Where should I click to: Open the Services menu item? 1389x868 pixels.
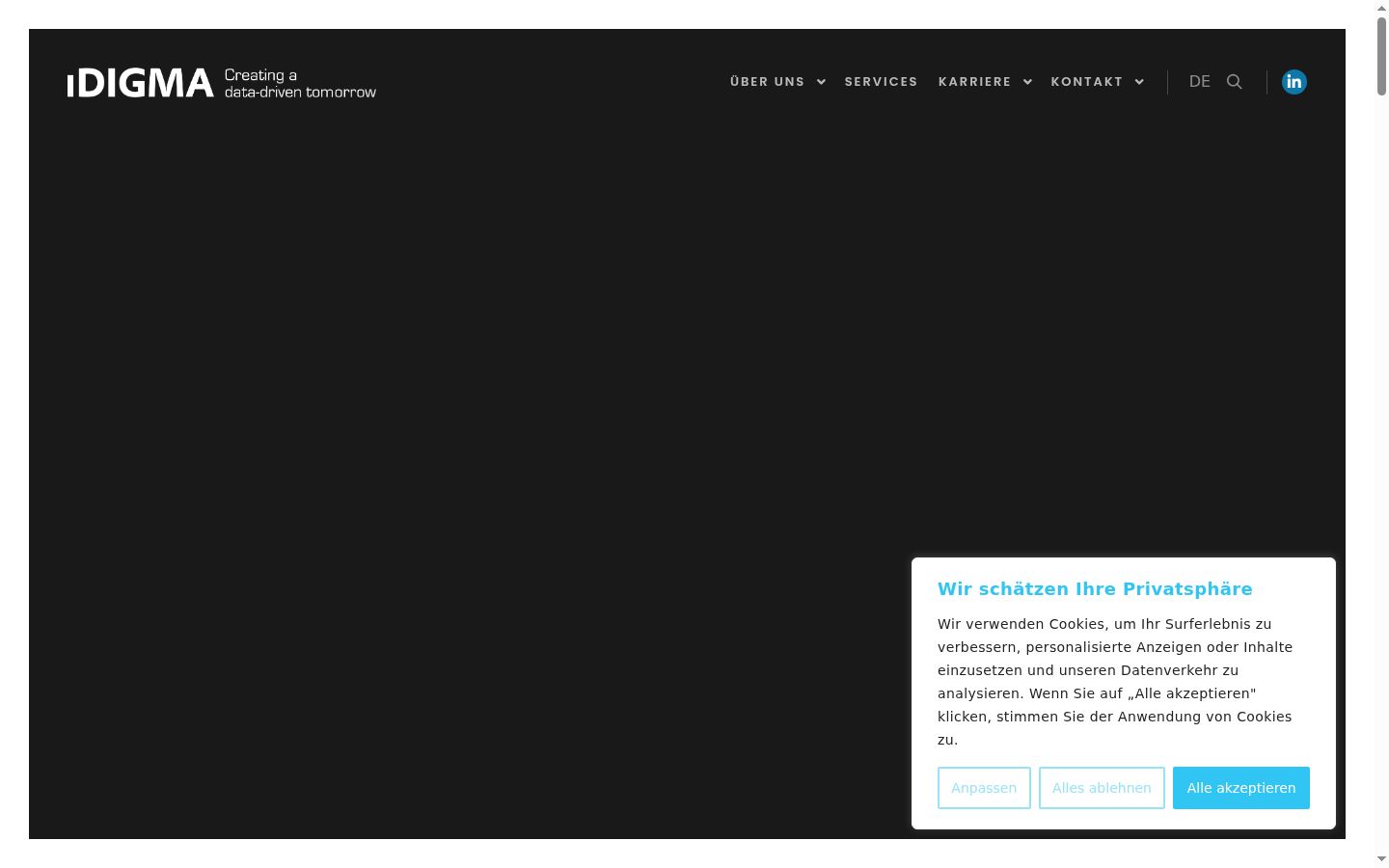click(881, 82)
